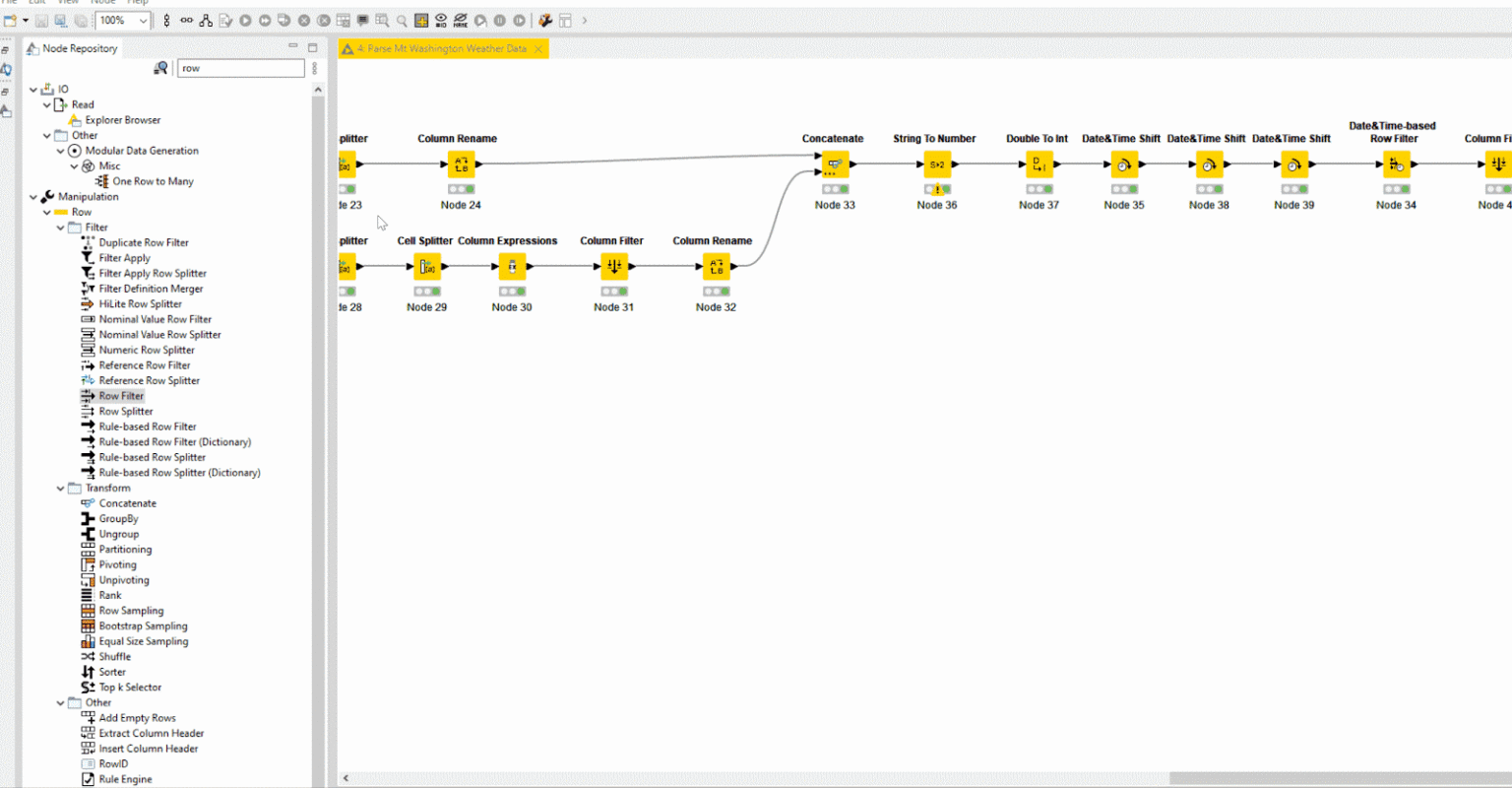Image resolution: width=1512 pixels, height=788 pixels.
Task: Collapse the Filter folder in the repository
Action: (61, 227)
